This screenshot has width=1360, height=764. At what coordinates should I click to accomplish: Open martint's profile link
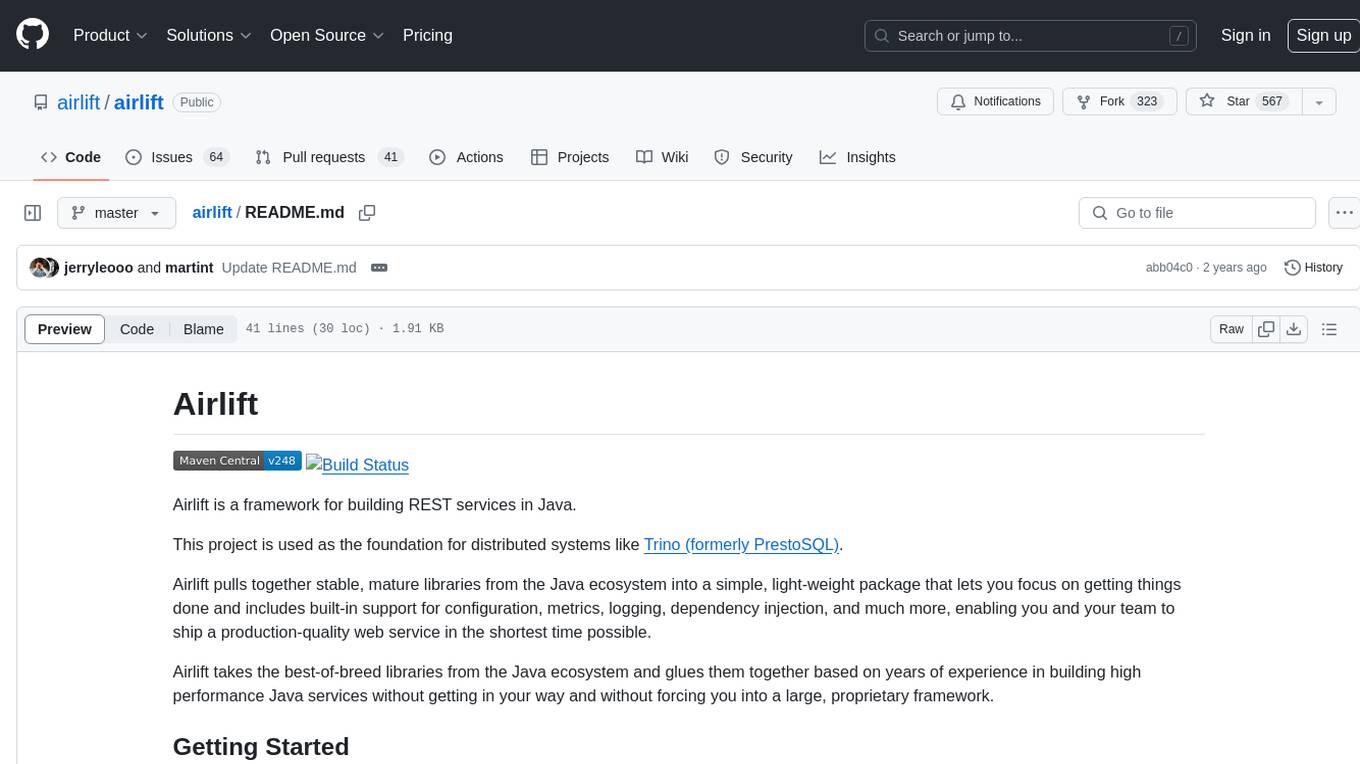[x=189, y=268]
